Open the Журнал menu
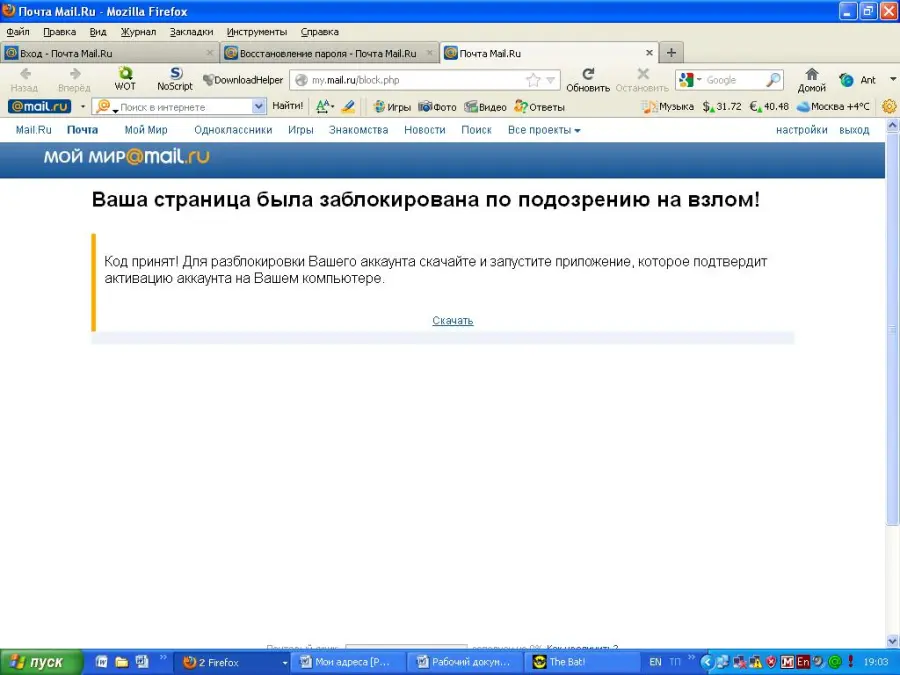The width and height of the screenshot is (900, 675). coord(138,32)
